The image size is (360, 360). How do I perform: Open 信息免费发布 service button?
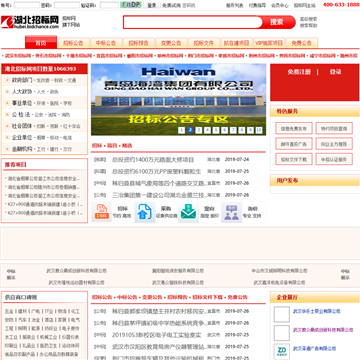(x=294, y=128)
